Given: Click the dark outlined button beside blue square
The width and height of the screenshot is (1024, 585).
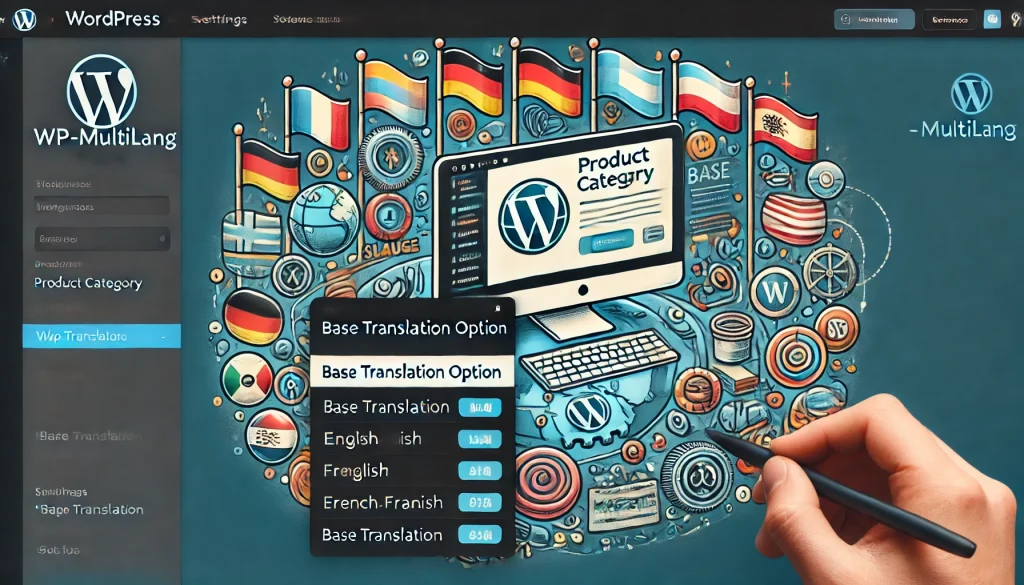Looking at the screenshot, I should (950, 20).
